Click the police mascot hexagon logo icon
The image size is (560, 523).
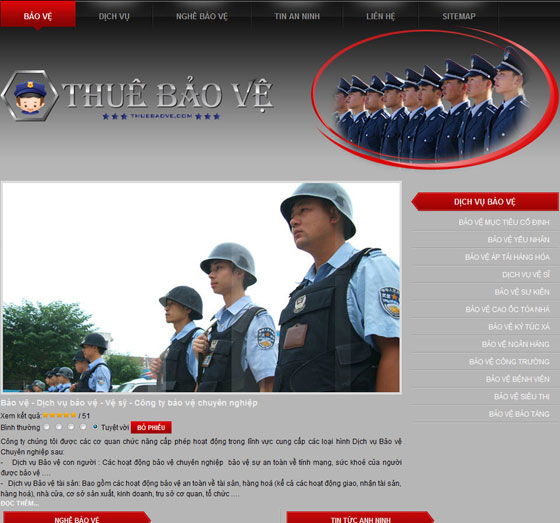click(x=30, y=96)
